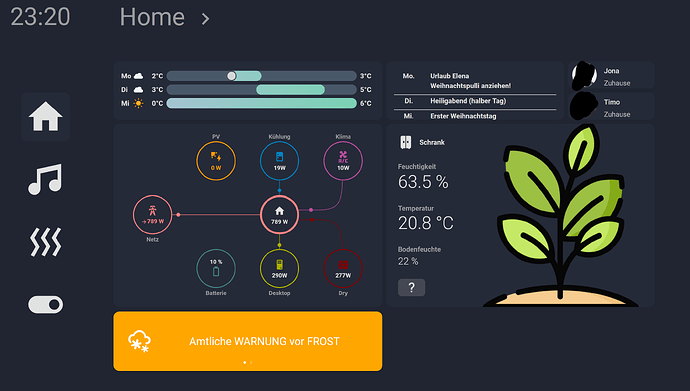Click the 63.5 % humidity value

(423, 182)
